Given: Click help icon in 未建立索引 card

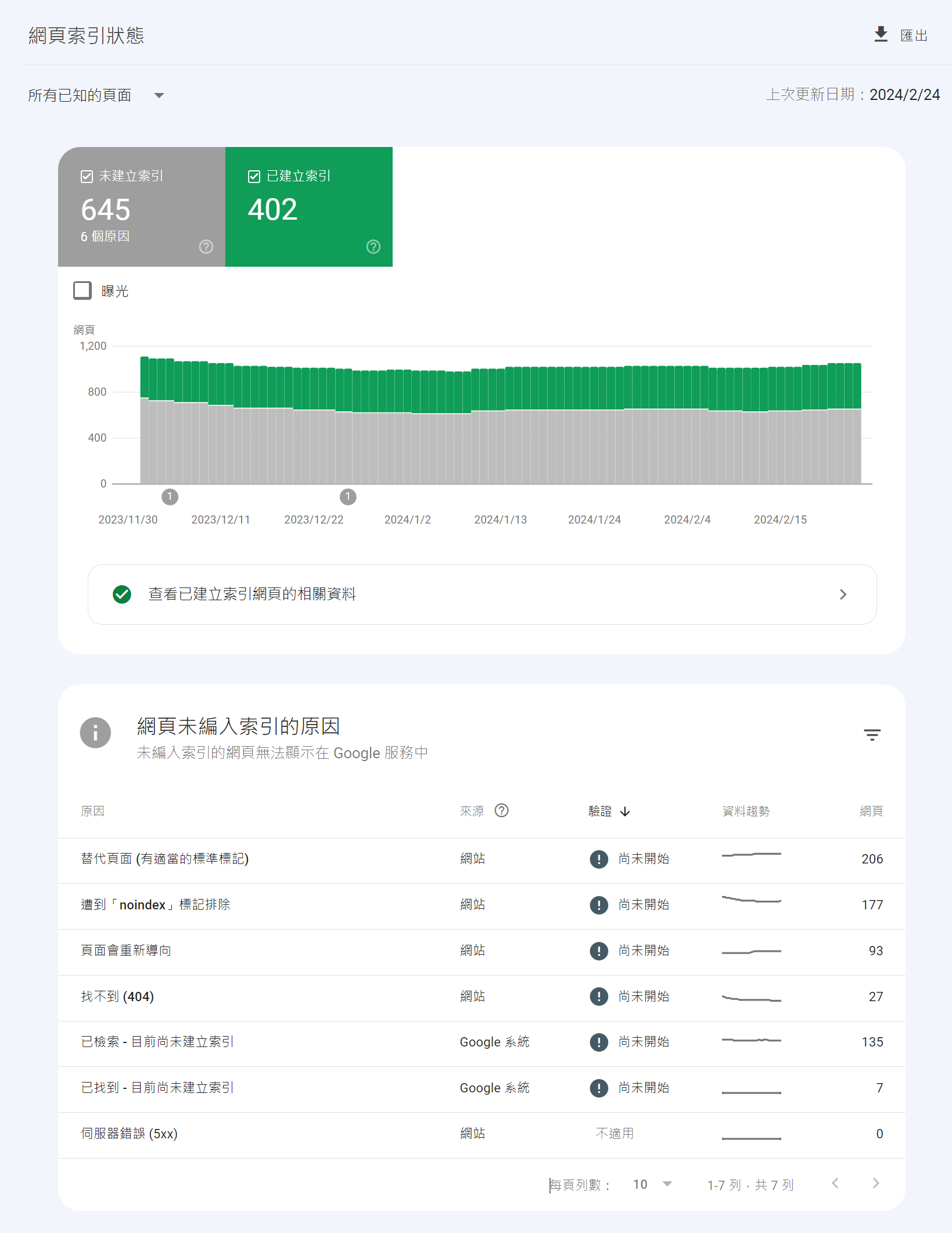Looking at the screenshot, I should tap(206, 247).
